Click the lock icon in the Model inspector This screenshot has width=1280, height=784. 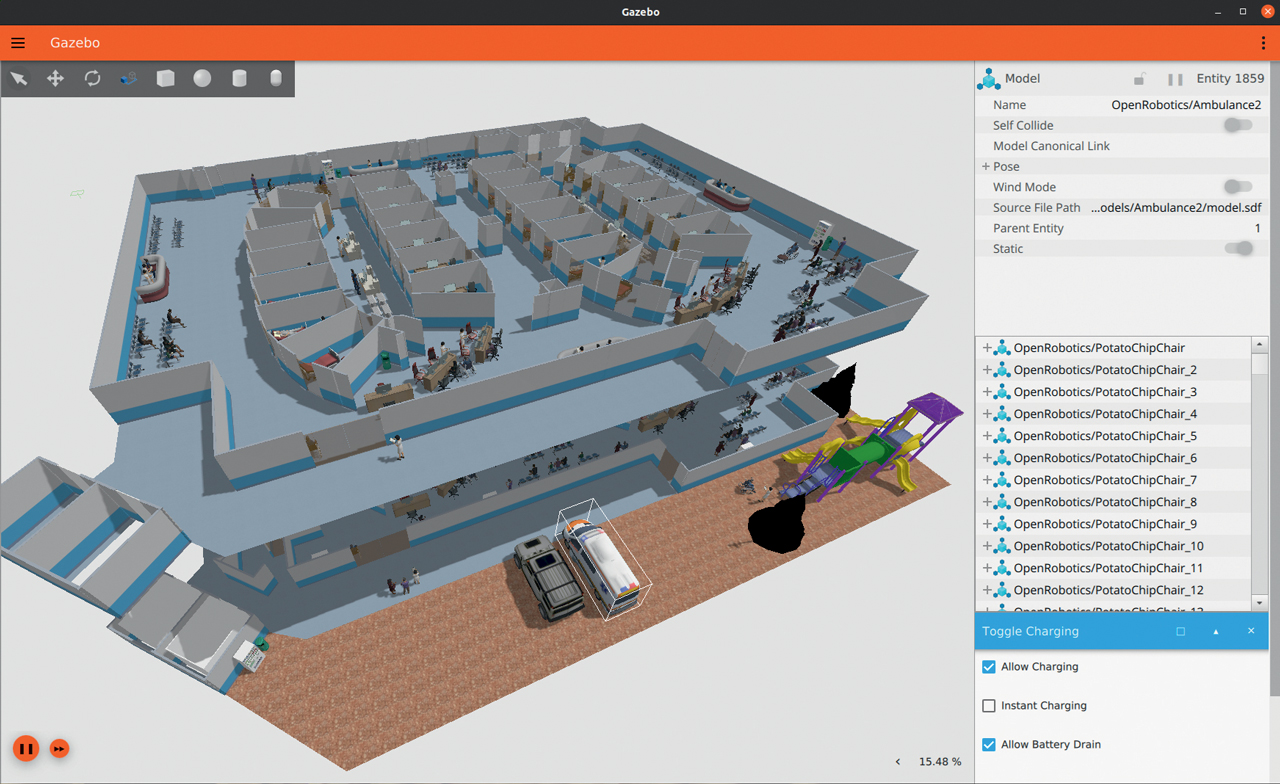tap(1139, 79)
